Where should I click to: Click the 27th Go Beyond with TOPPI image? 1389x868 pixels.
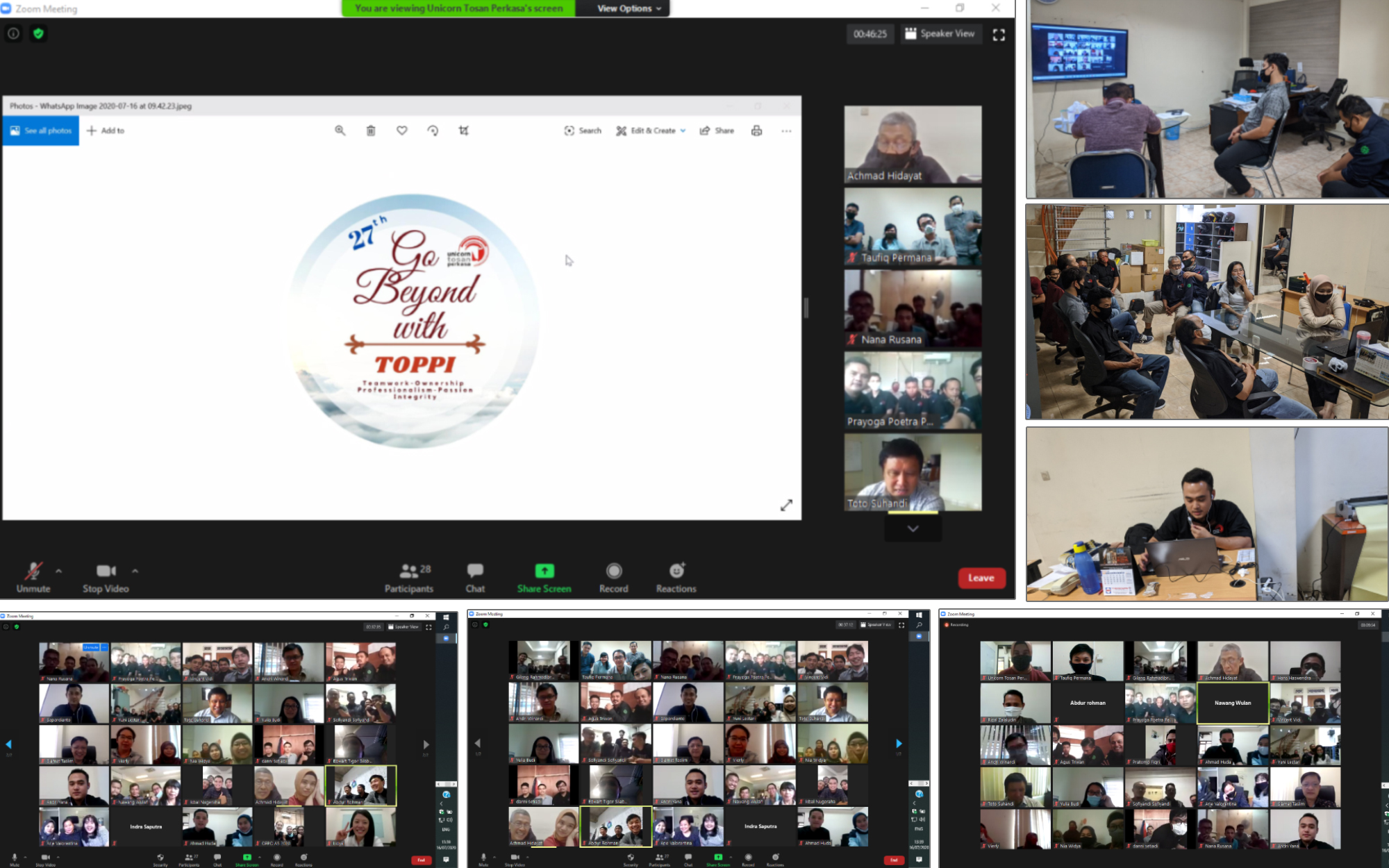[414, 321]
